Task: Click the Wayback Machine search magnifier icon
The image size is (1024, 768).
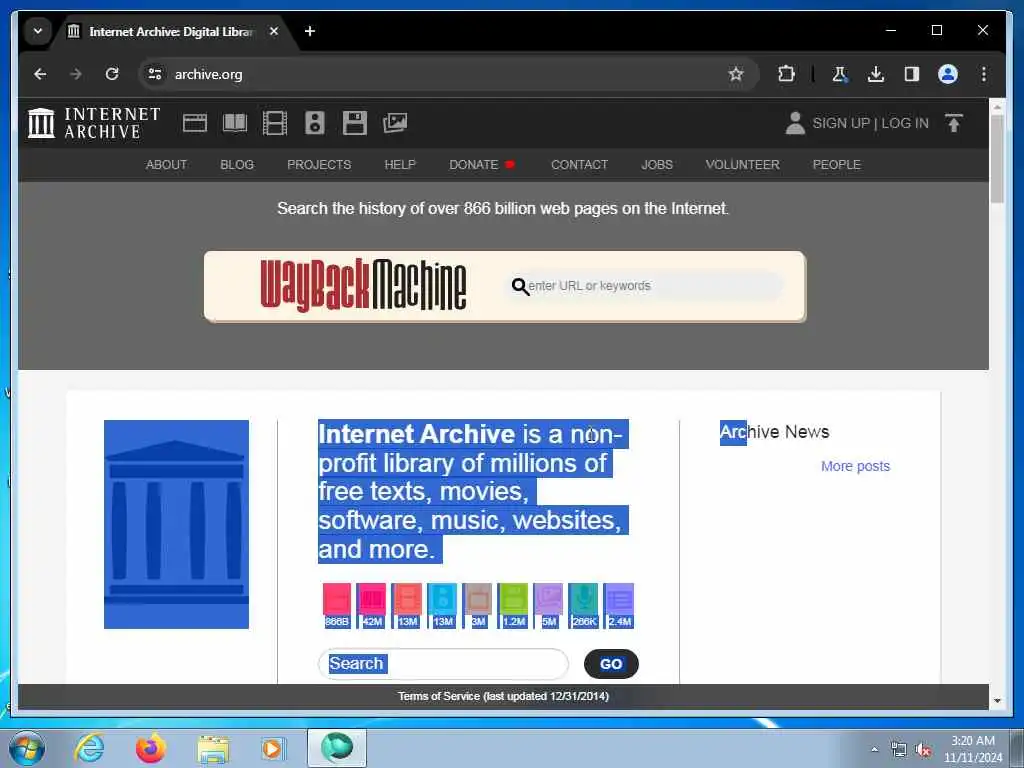Action: [x=520, y=286]
